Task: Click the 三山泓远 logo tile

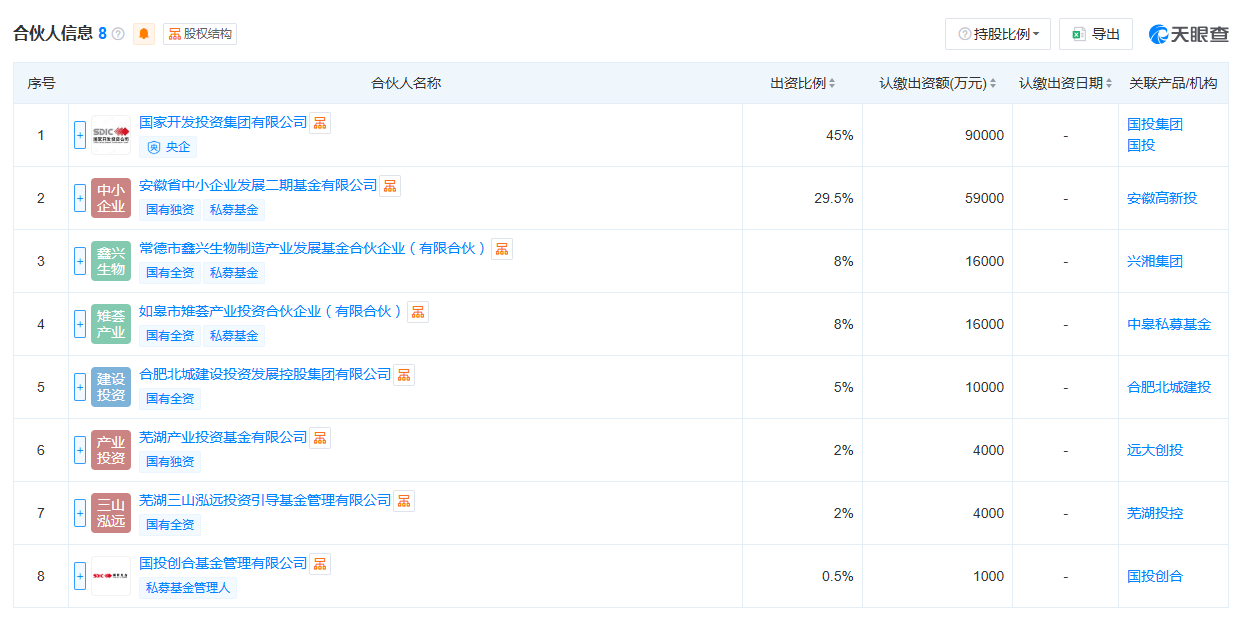Action: [x=111, y=513]
